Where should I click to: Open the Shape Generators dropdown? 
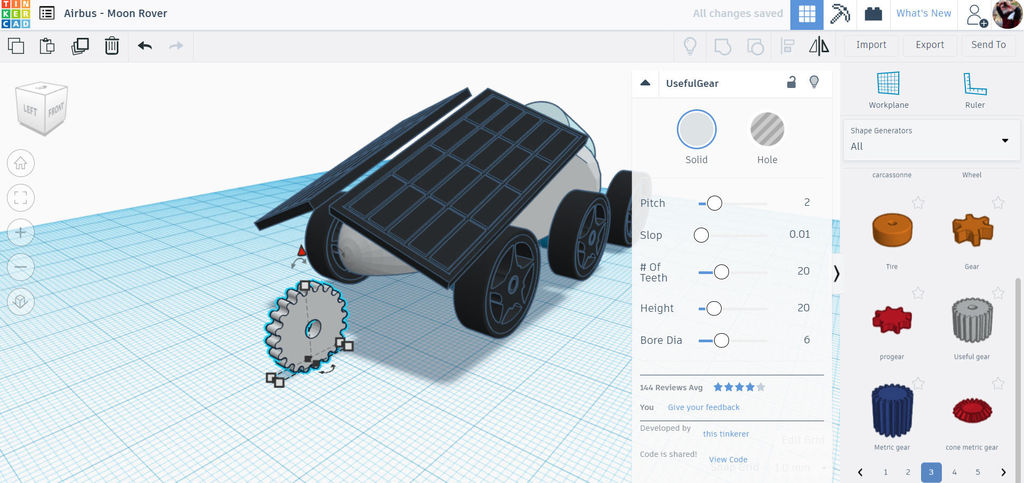pyautogui.click(x=931, y=139)
